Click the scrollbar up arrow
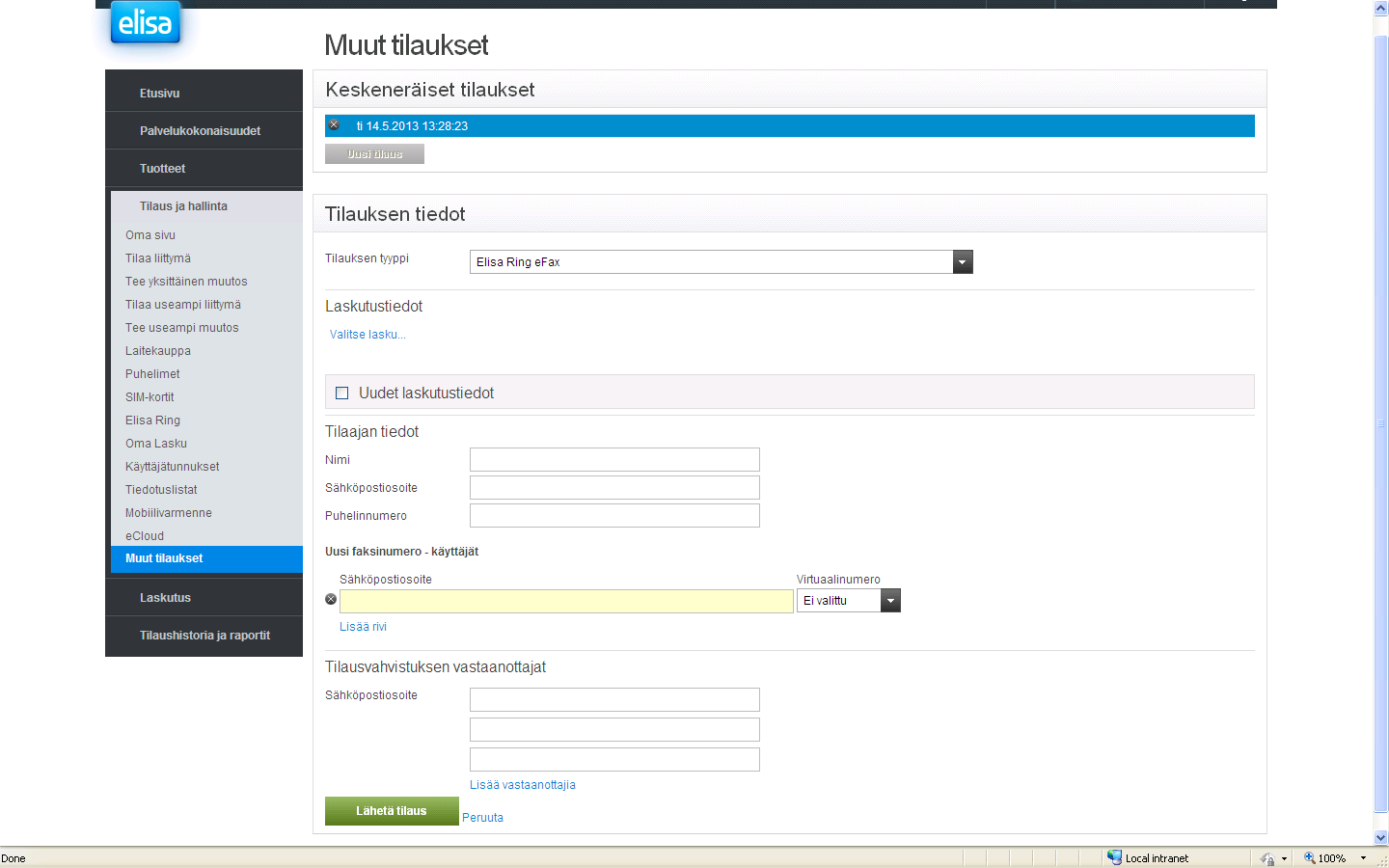 click(x=1380, y=8)
